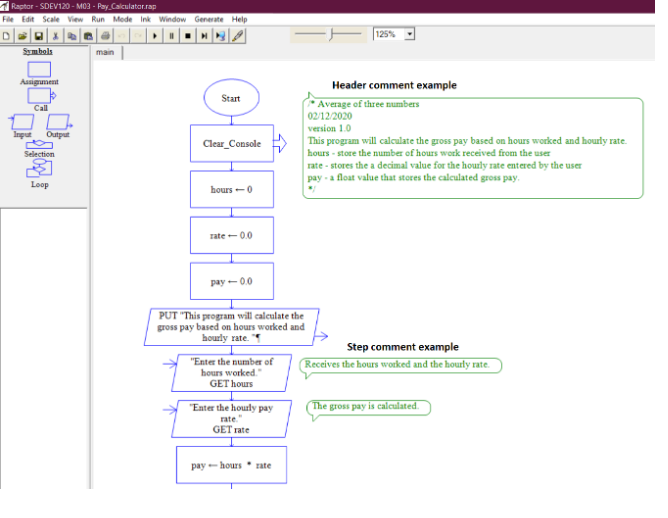This screenshot has width=668, height=518.
Task: Open the 125% zoom dropdown
Action: click(409, 34)
